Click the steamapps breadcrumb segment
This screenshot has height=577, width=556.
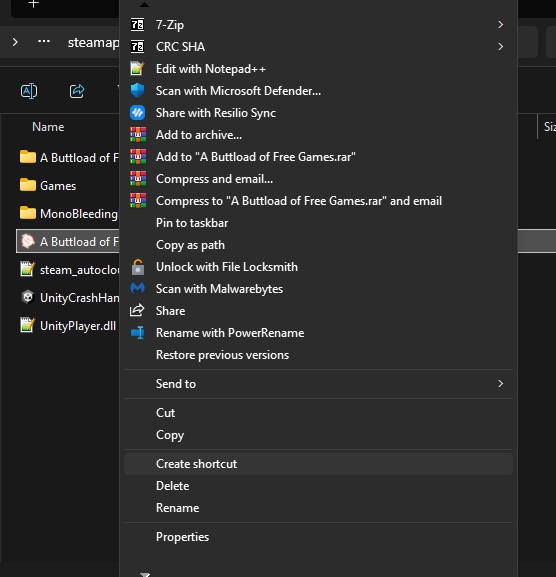coord(93,43)
